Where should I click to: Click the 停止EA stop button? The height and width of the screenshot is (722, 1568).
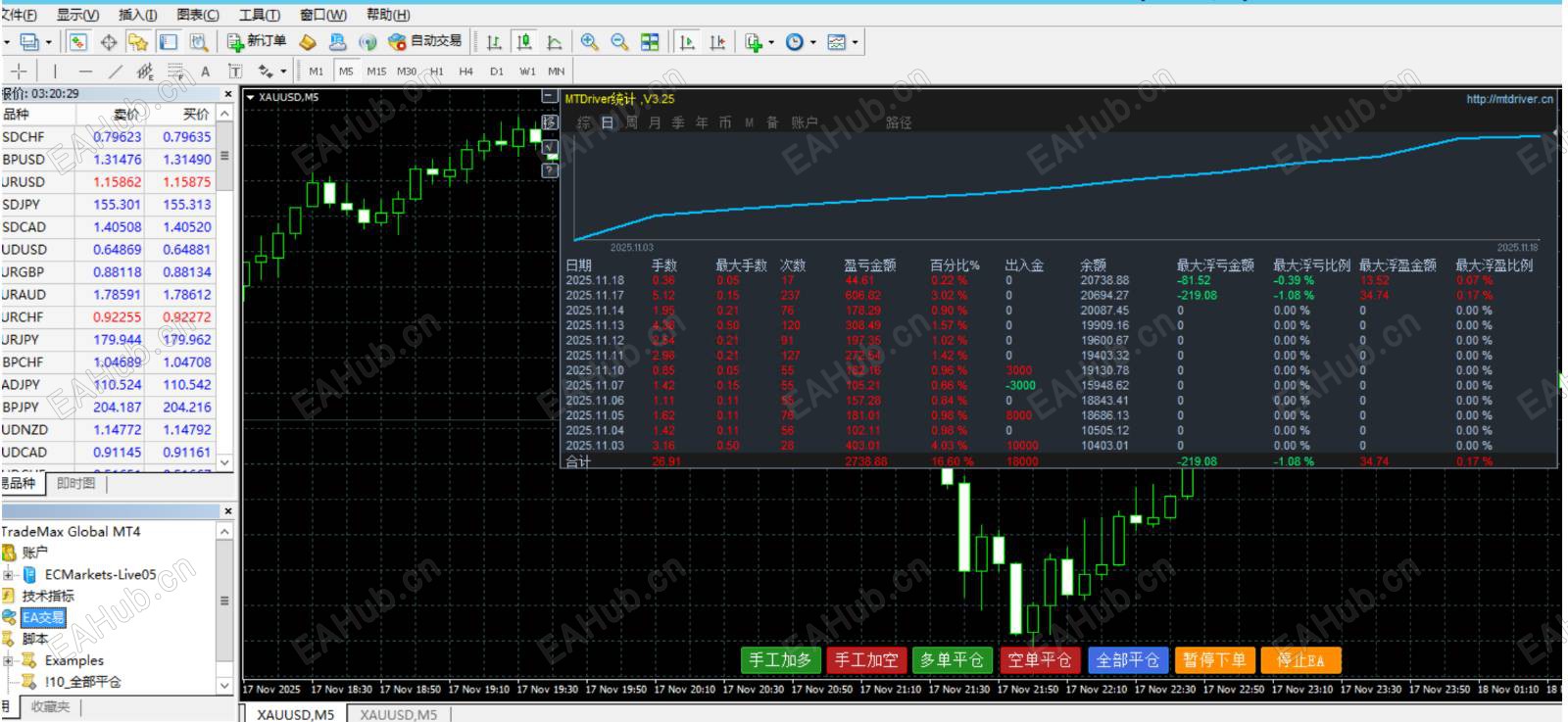pyautogui.click(x=1300, y=660)
